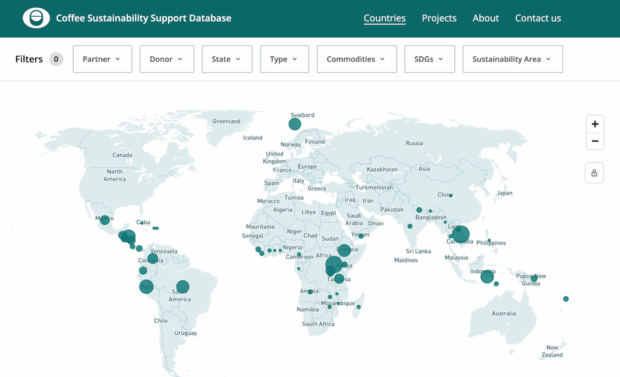The height and width of the screenshot is (377, 620).
Task: Open the Type filter dropdown
Action: point(284,59)
